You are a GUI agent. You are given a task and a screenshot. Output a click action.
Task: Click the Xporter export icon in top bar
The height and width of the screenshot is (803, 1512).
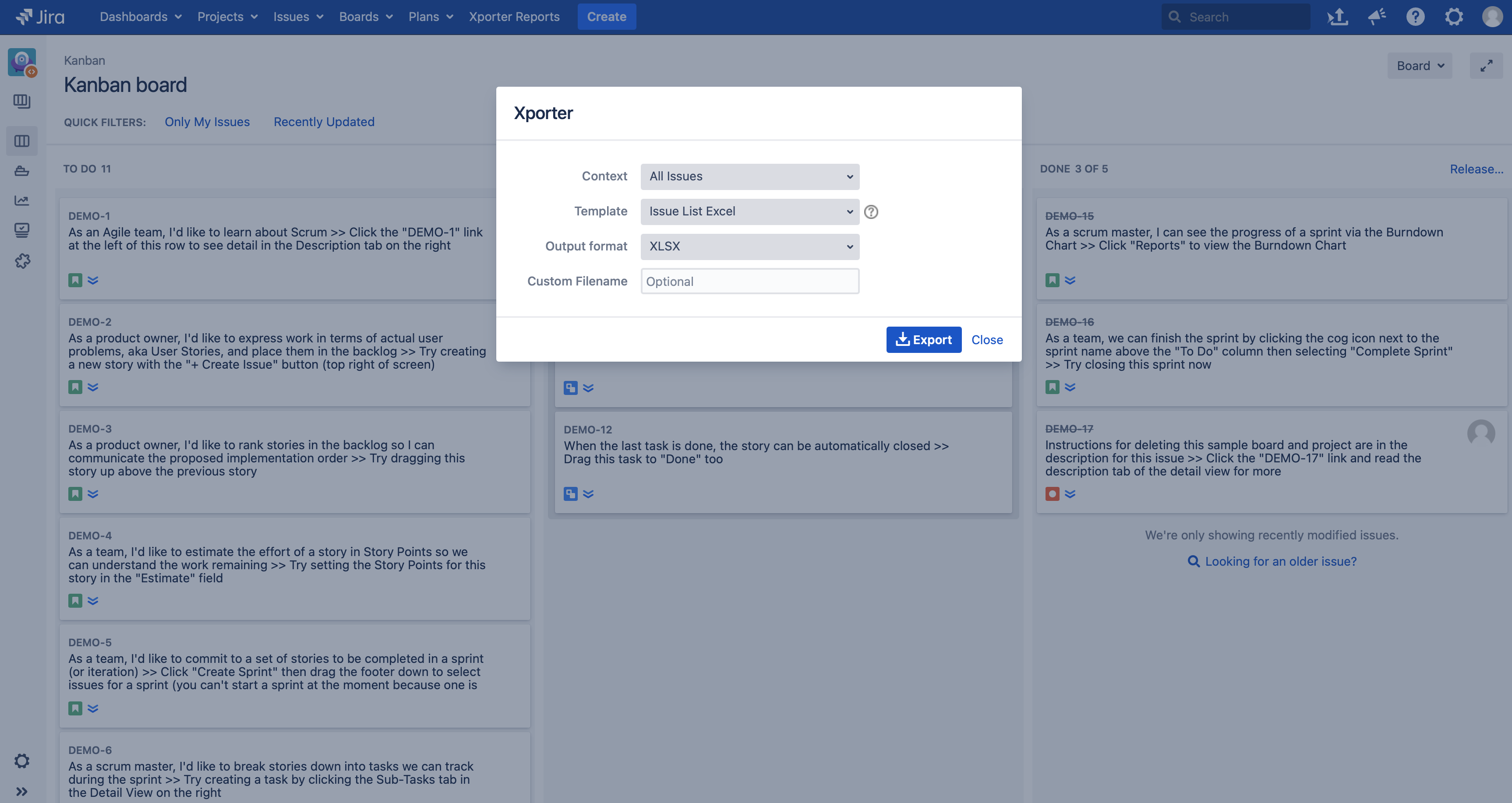pyautogui.click(x=1338, y=17)
